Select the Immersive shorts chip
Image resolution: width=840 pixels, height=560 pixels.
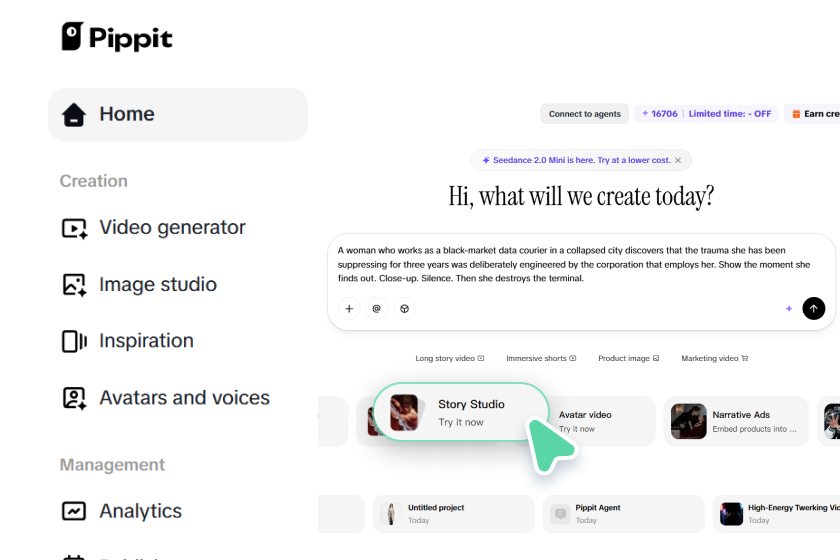point(541,359)
